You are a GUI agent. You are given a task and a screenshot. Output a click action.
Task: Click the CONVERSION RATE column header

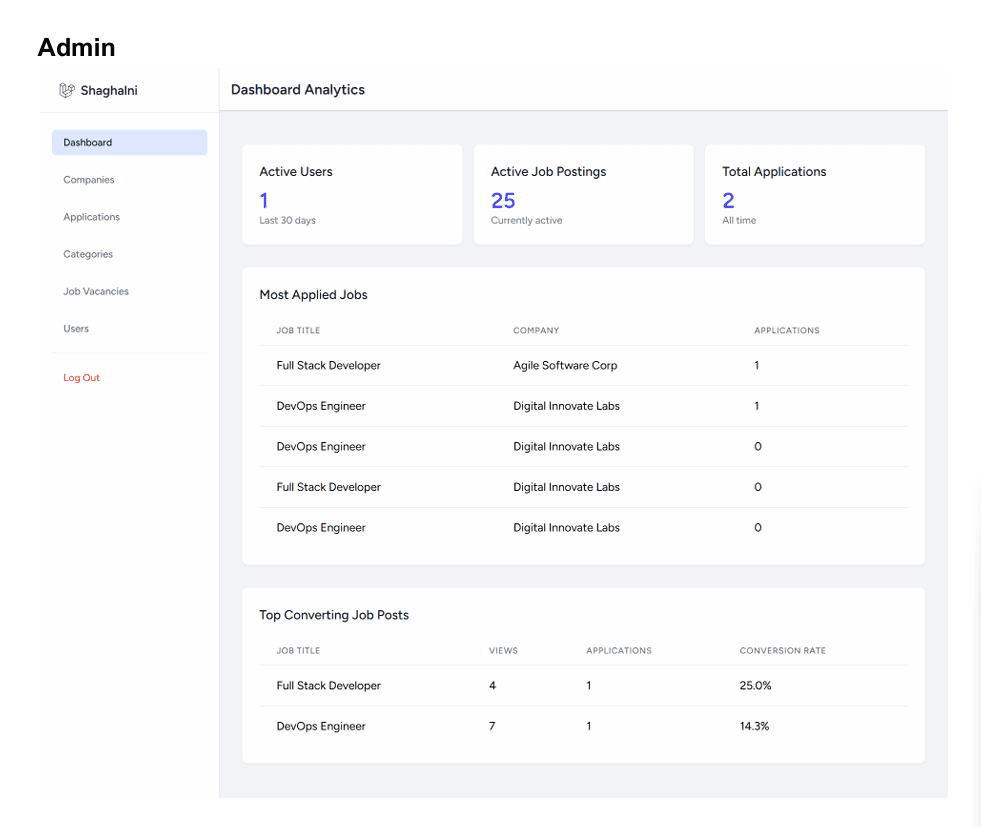pyautogui.click(x=782, y=651)
